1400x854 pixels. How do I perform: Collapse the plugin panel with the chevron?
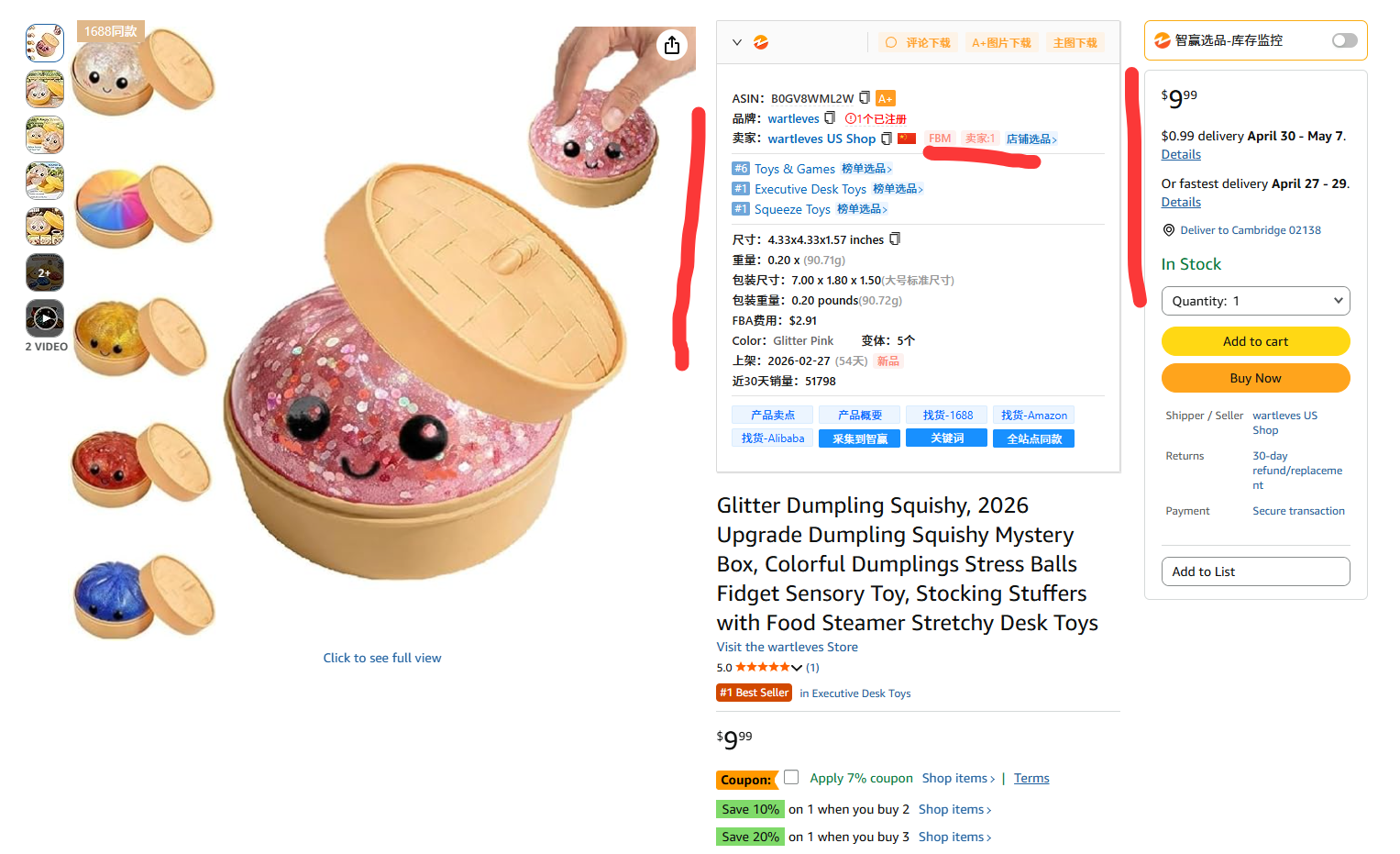737,42
